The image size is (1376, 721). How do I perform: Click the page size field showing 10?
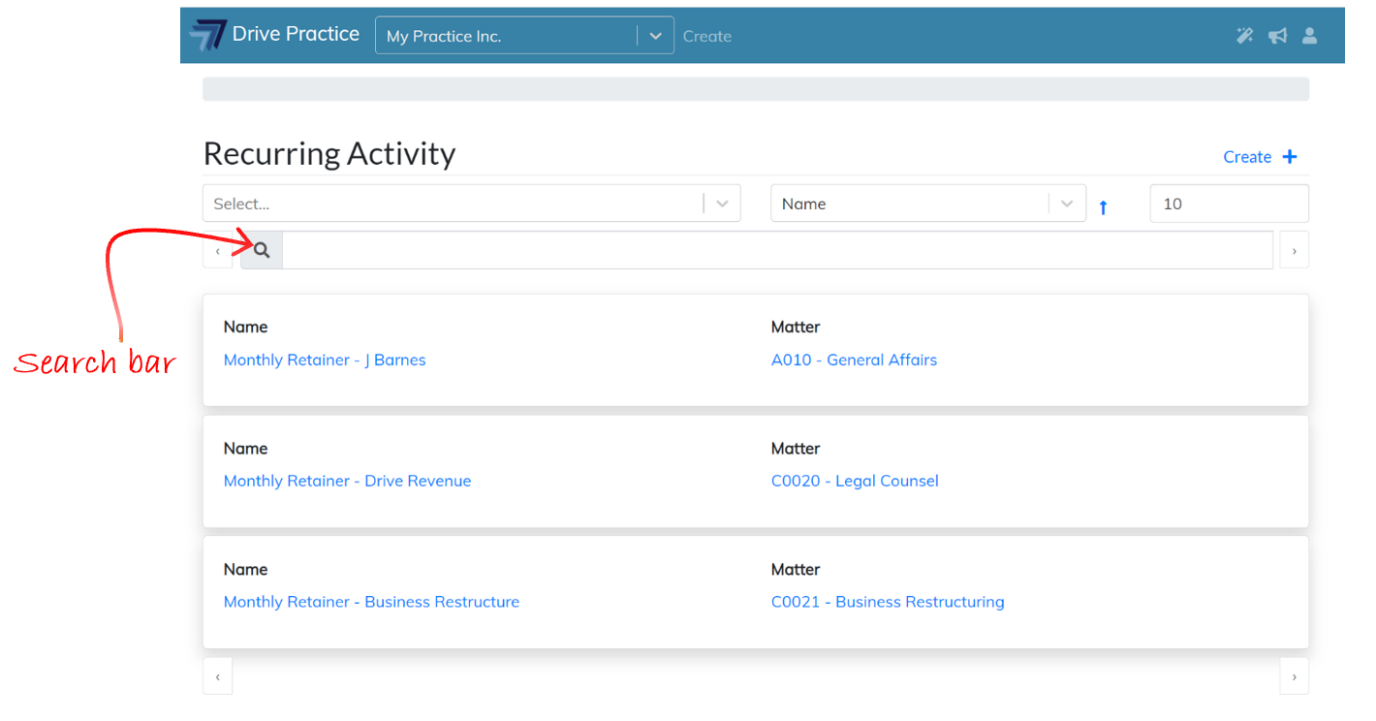(x=1229, y=203)
